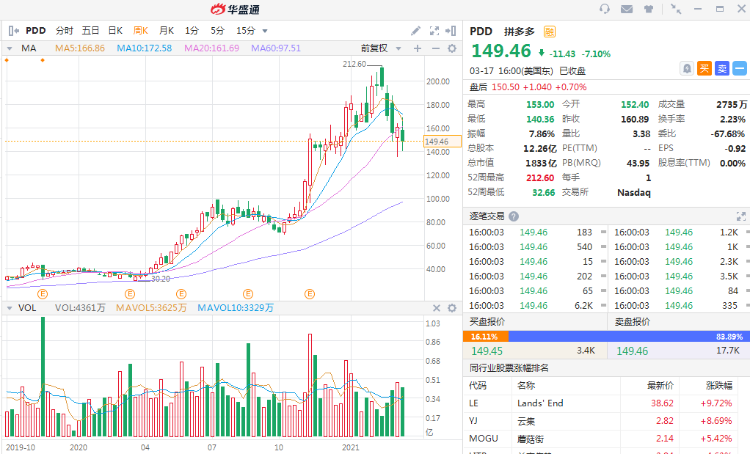750x454 pixels.
Task: Close the VOL indicator panel
Action: click(436, 308)
